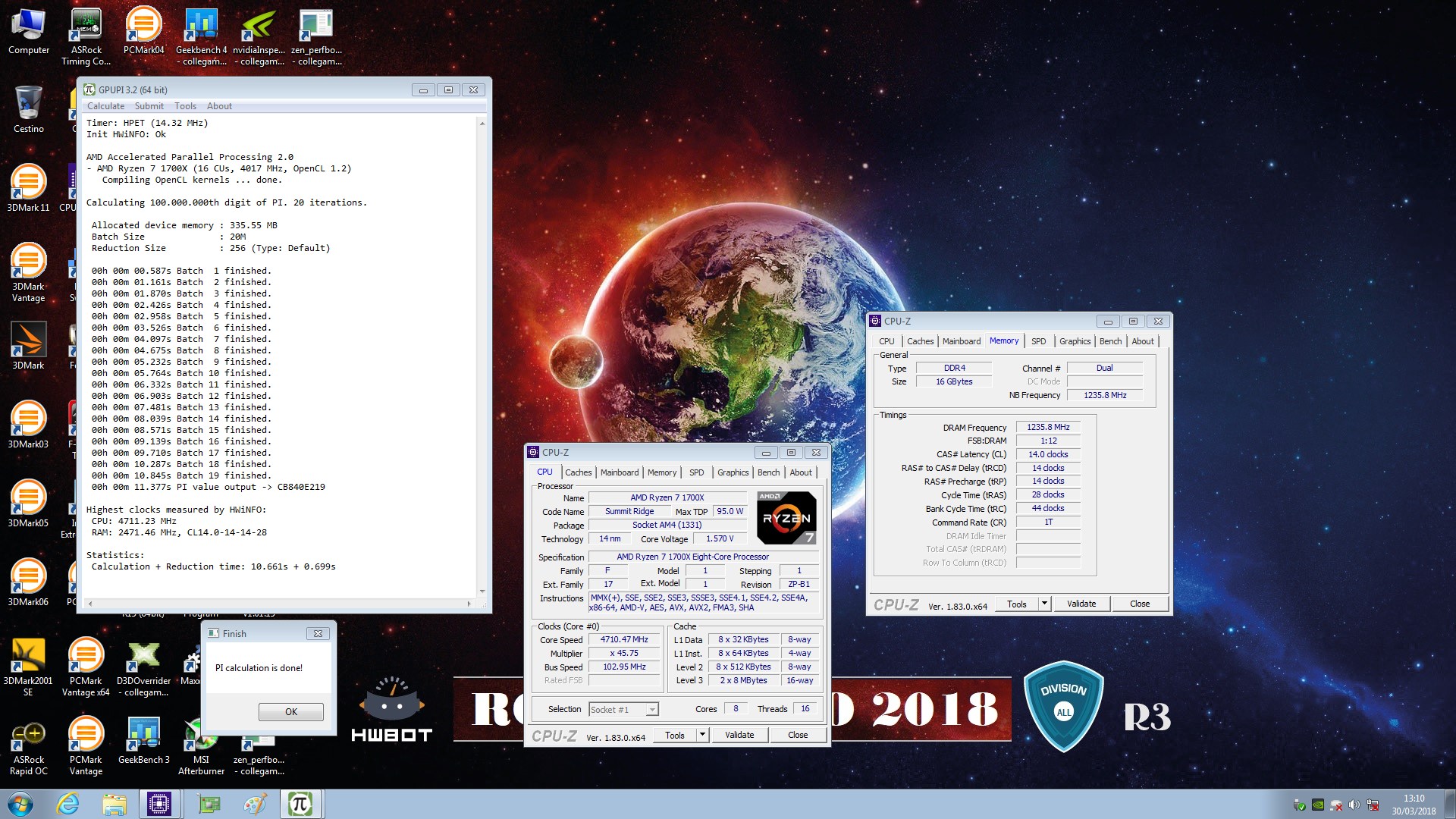The height and width of the screenshot is (819, 1456).
Task: Click the AMD Ryzen 7 1700X name field
Action: click(667, 498)
